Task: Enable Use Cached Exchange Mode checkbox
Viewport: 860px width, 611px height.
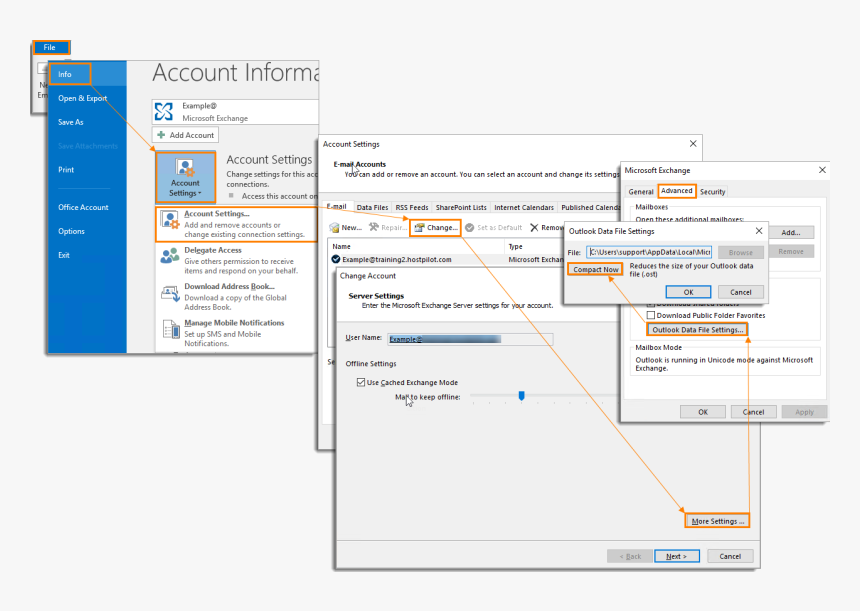Action: [x=361, y=382]
